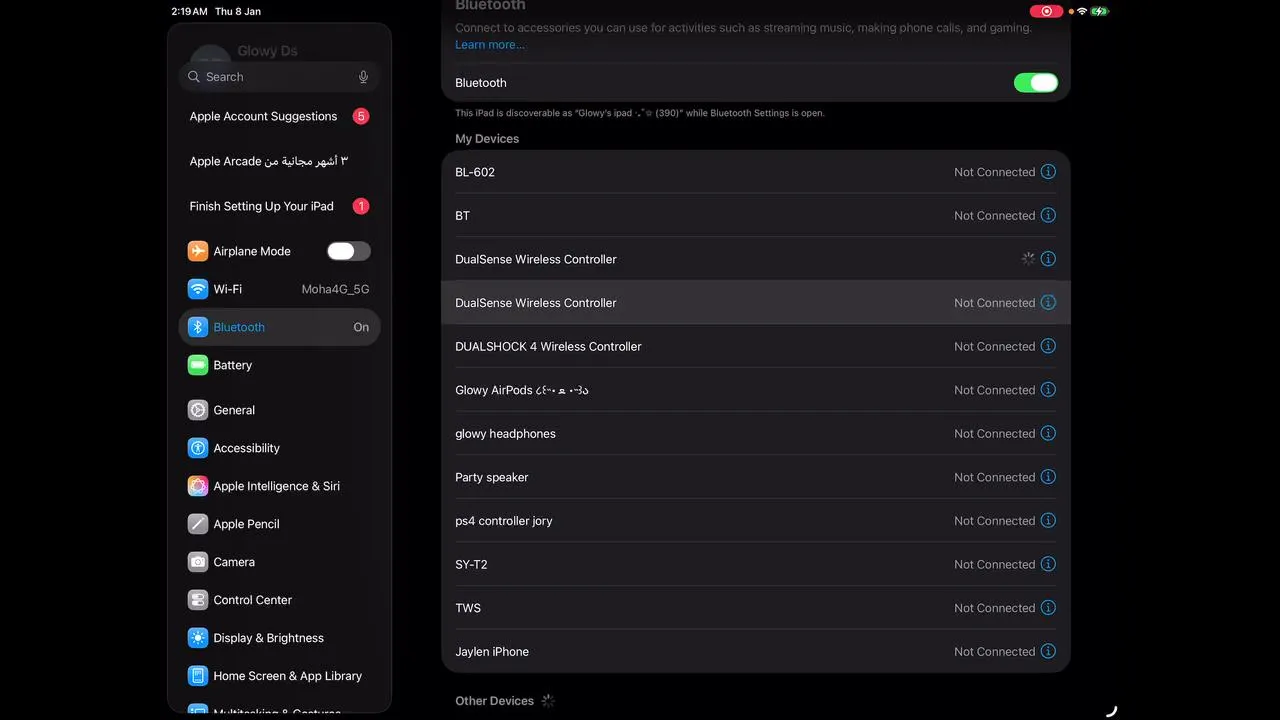Open info for DUALSHOCK 4 Wireless Controller
The image size is (1280, 720).
[1048, 346]
